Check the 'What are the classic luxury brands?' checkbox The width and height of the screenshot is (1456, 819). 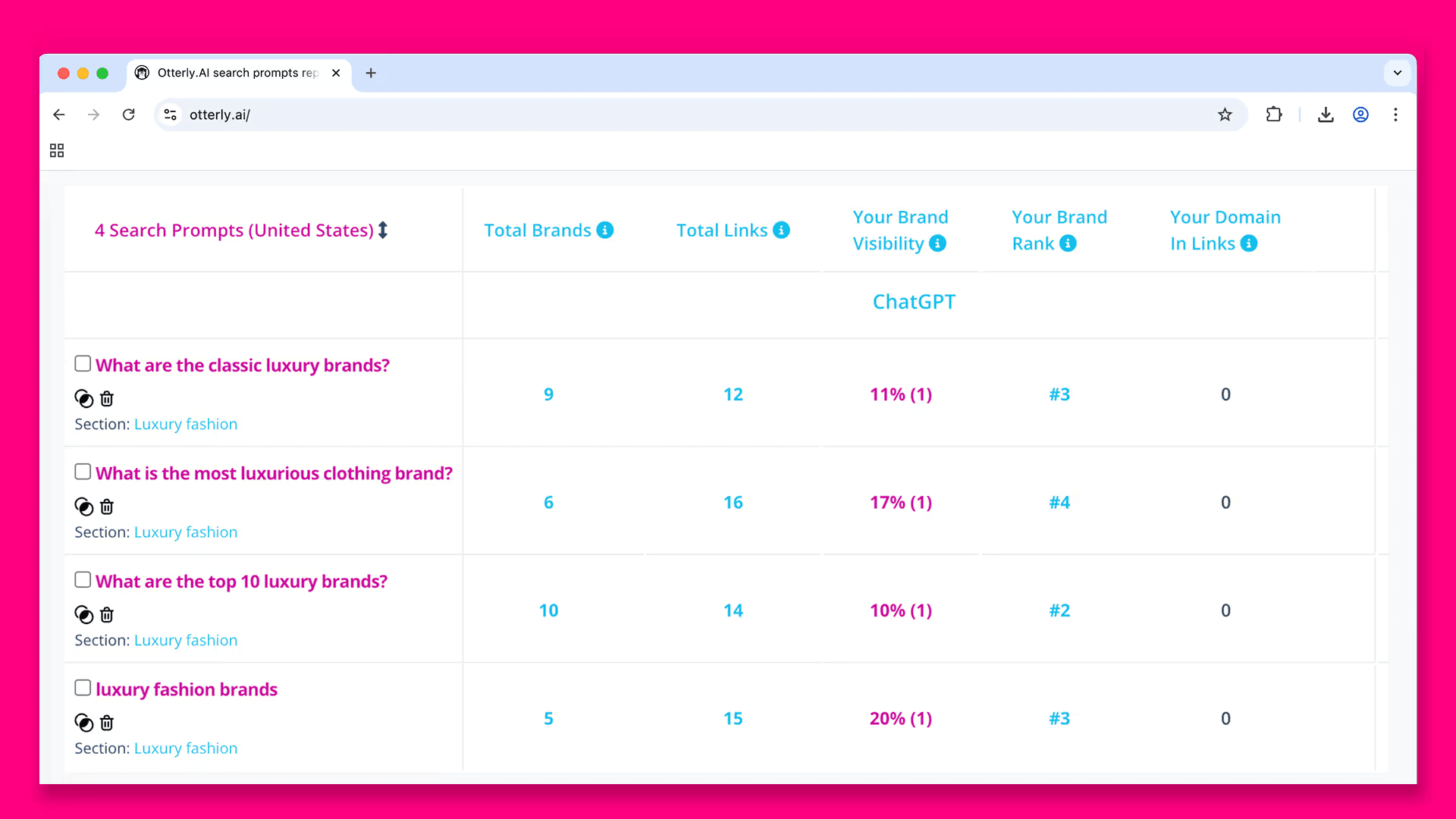click(x=83, y=364)
